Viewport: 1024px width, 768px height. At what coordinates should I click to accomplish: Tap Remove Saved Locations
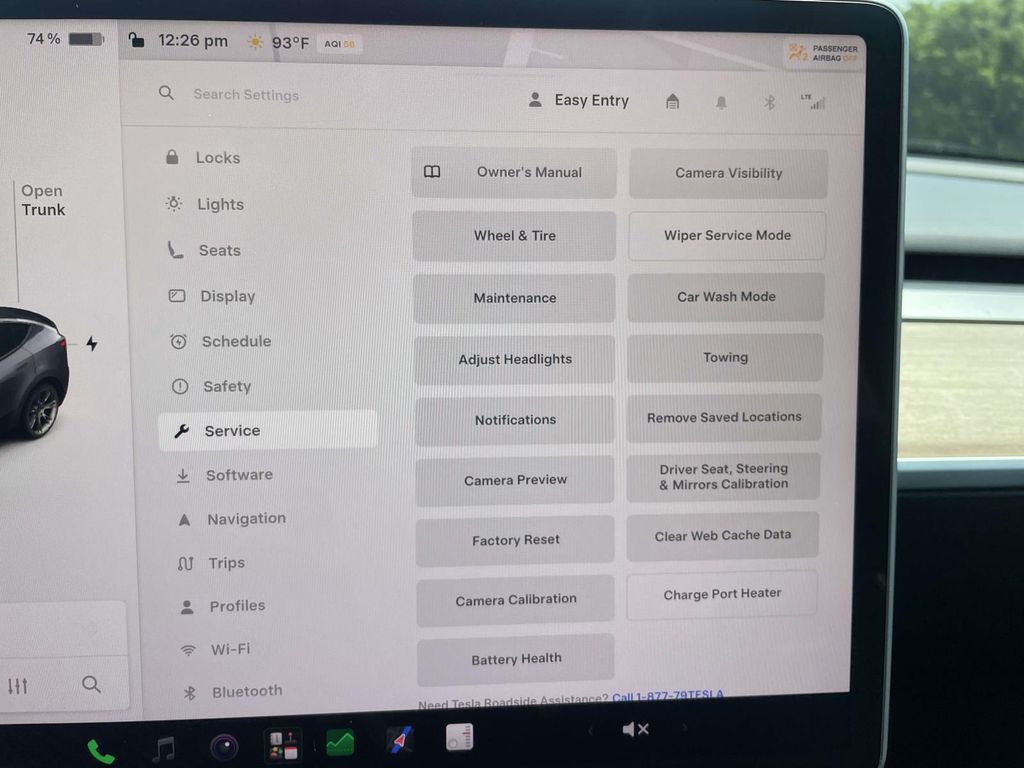tap(724, 417)
